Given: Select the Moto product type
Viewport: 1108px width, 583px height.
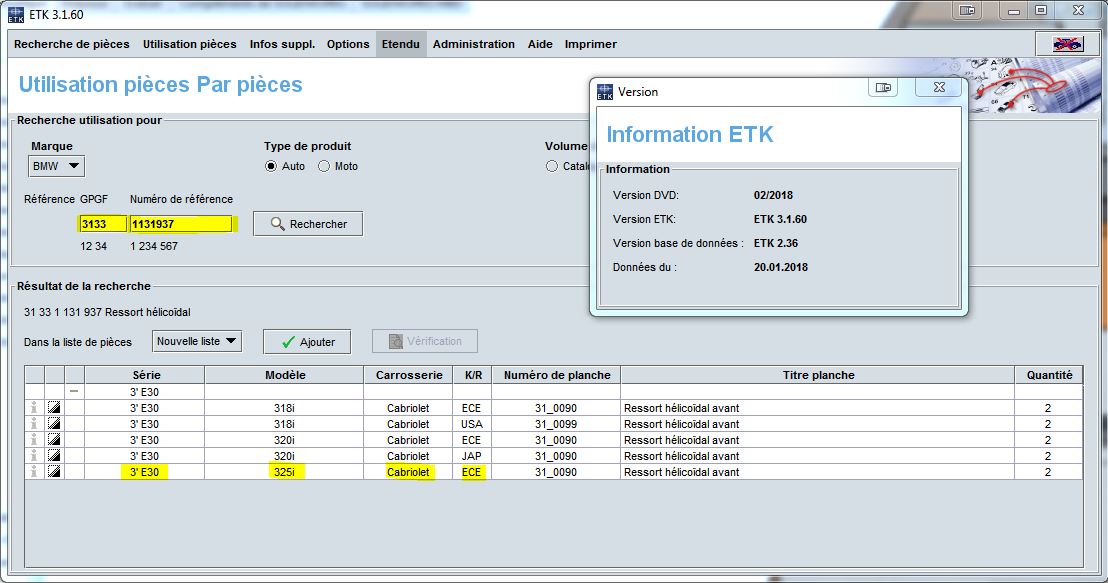Looking at the screenshot, I should pos(324,166).
